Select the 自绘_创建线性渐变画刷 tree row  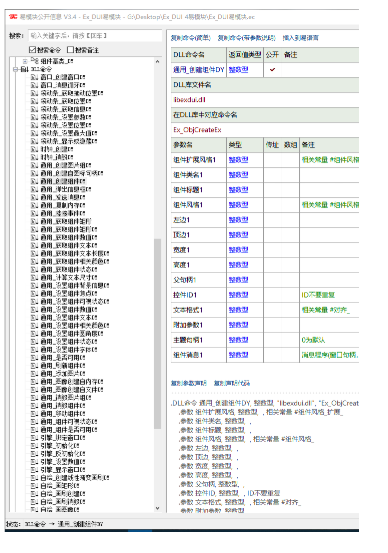(75, 478)
